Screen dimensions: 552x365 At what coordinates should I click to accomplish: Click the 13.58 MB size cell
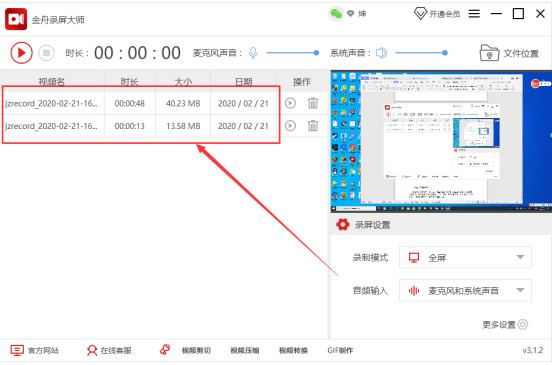[x=183, y=126]
